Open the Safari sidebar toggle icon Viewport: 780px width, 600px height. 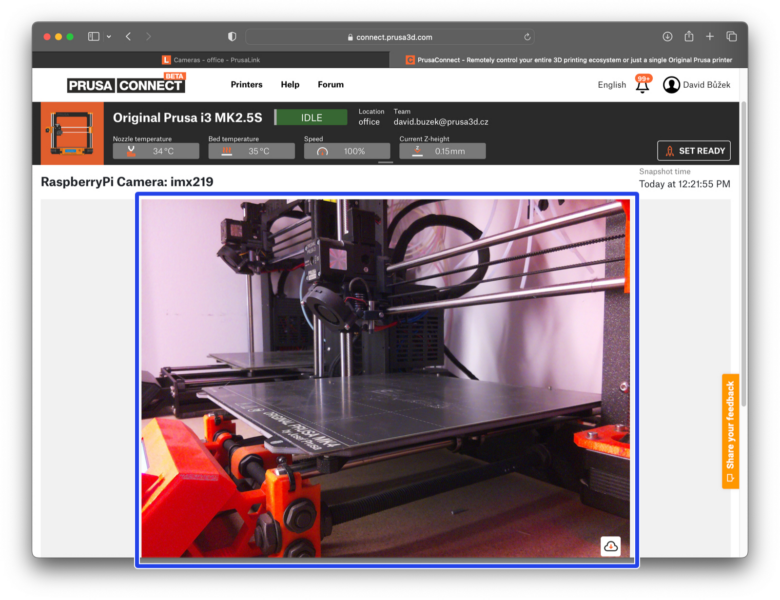pos(94,36)
